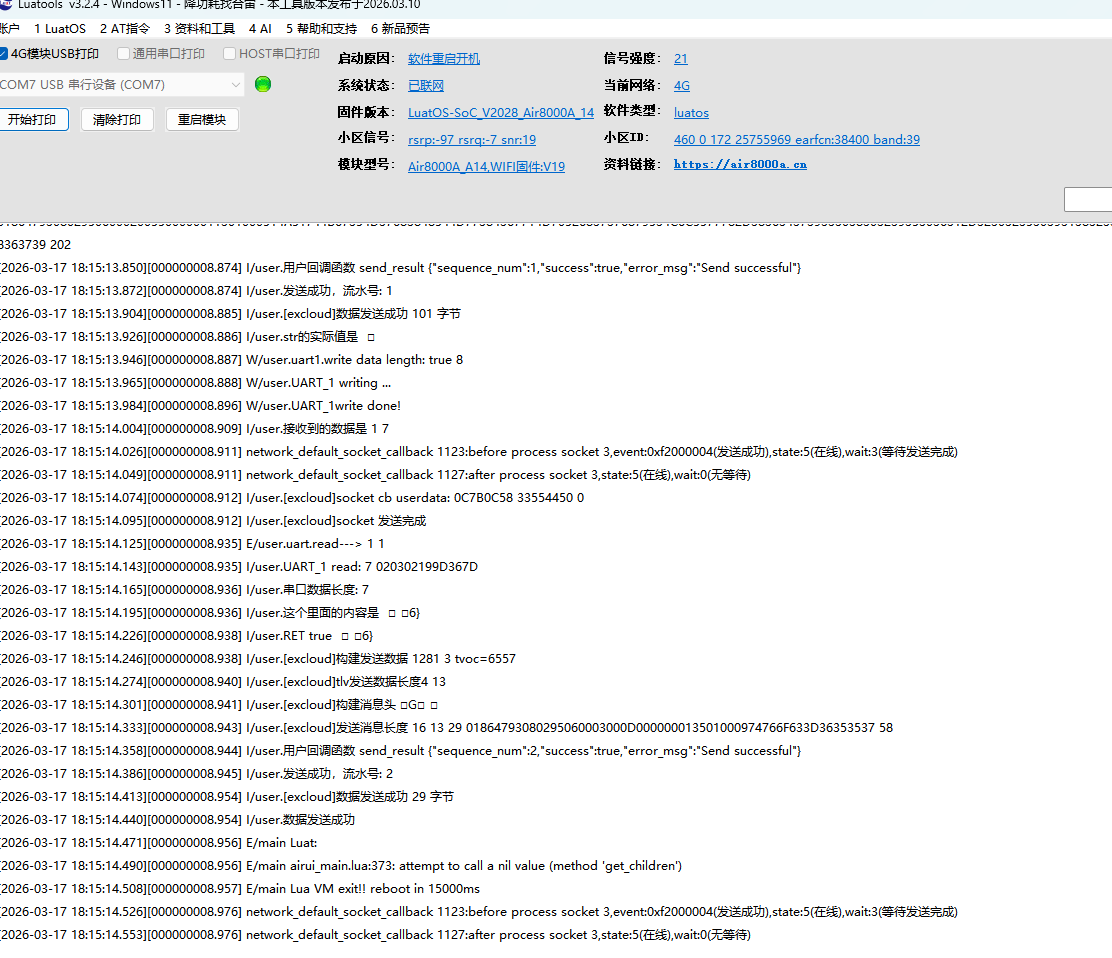Click the 数据发送成功 101 字节 log line

click(230, 313)
